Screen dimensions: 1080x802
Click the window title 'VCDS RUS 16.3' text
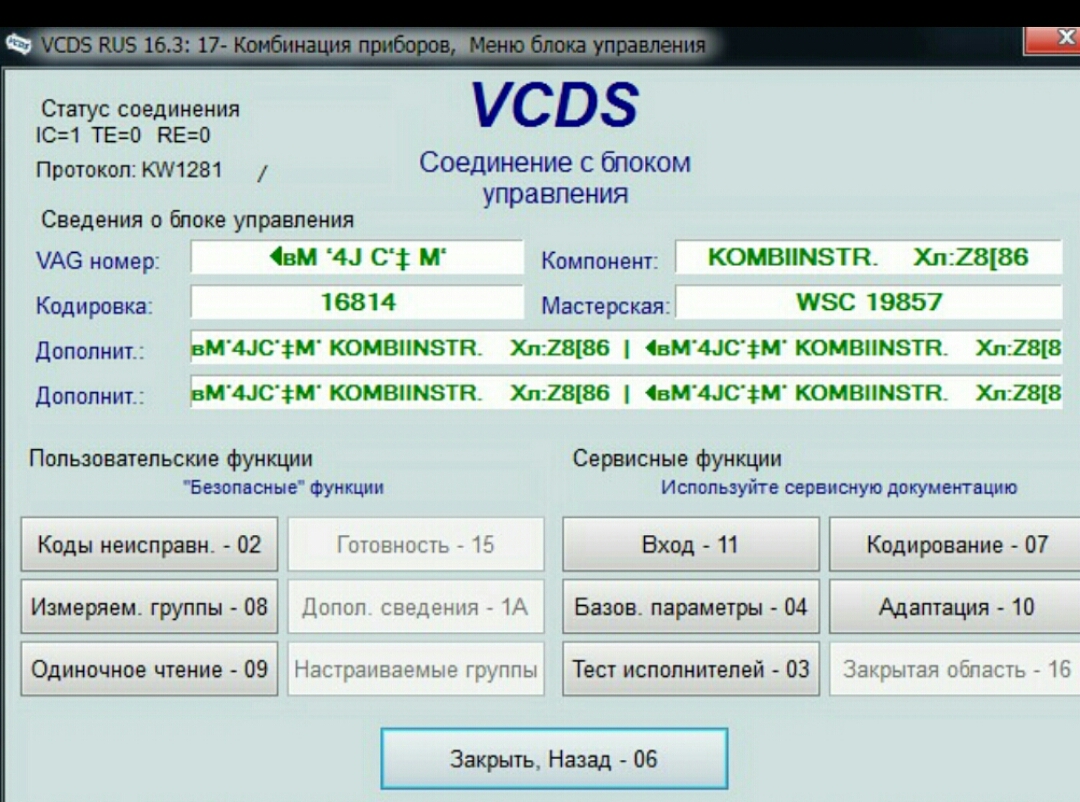coord(373,46)
